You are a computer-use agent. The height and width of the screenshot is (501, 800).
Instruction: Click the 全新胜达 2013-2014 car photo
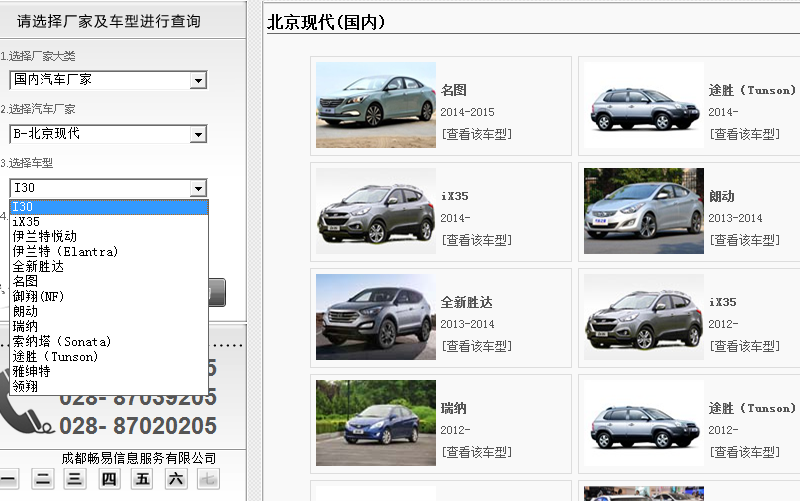click(376, 317)
